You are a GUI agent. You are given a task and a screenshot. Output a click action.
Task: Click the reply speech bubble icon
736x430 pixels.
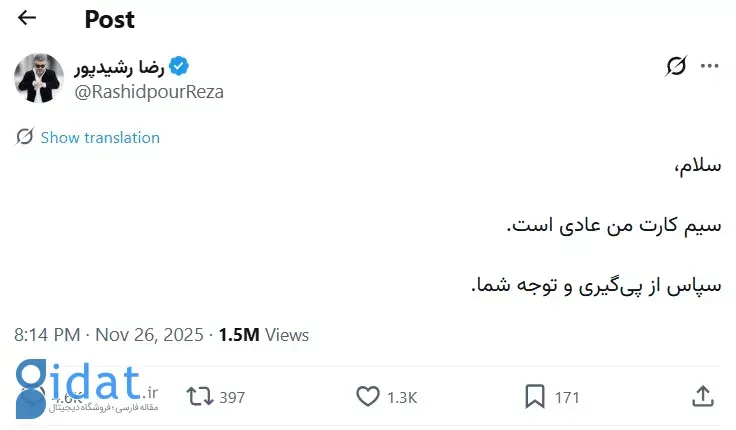(33, 397)
